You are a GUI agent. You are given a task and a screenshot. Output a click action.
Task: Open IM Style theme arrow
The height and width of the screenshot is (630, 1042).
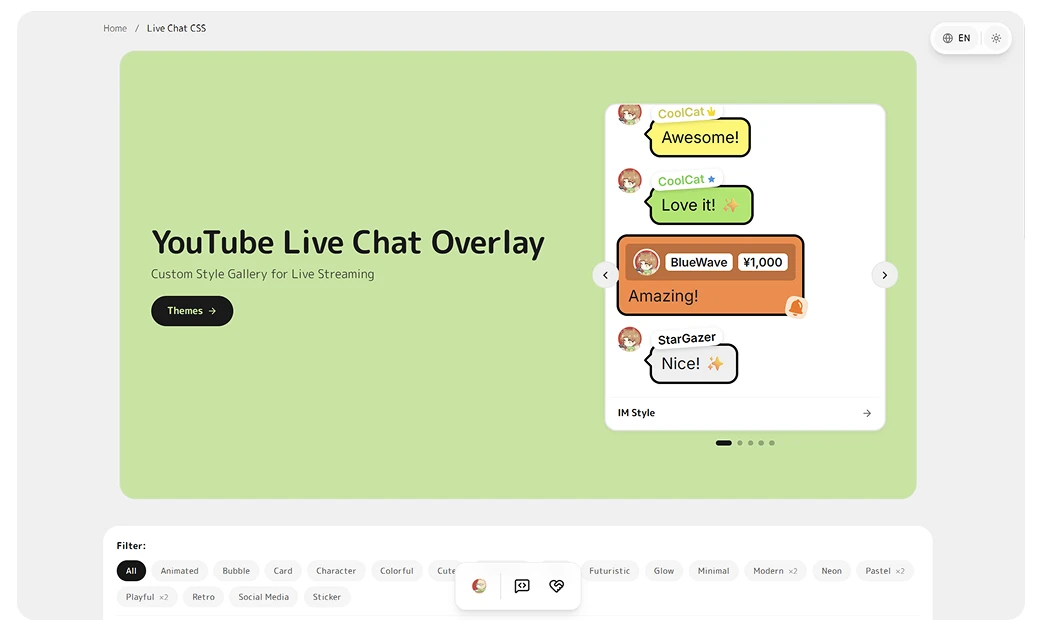click(867, 413)
